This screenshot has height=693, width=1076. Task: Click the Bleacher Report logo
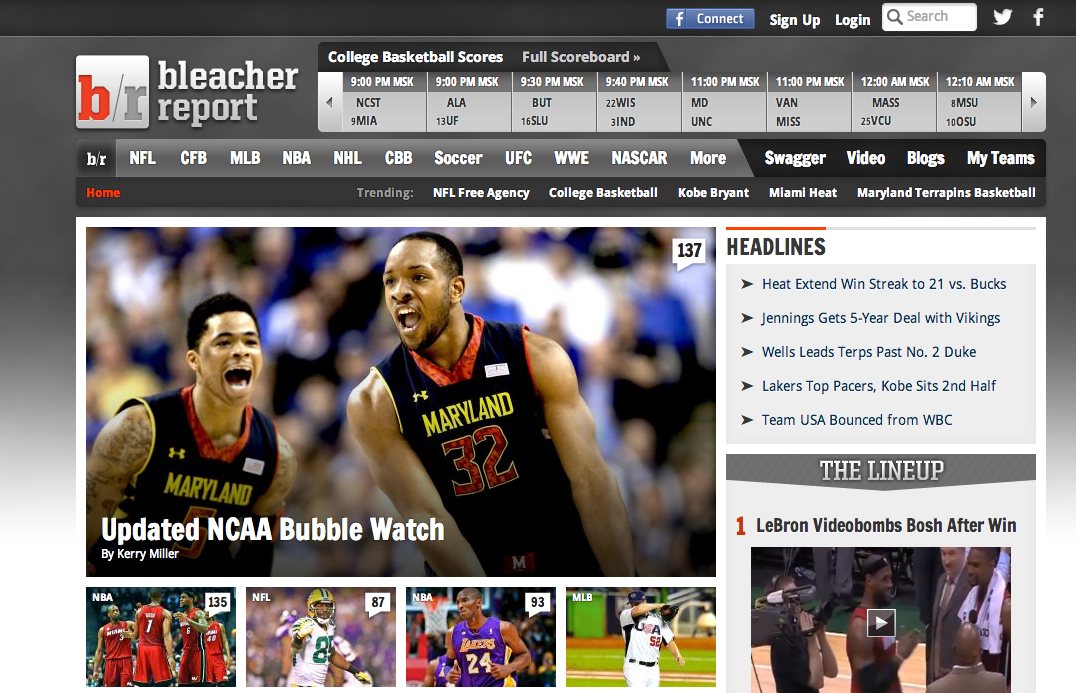(187, 92)
